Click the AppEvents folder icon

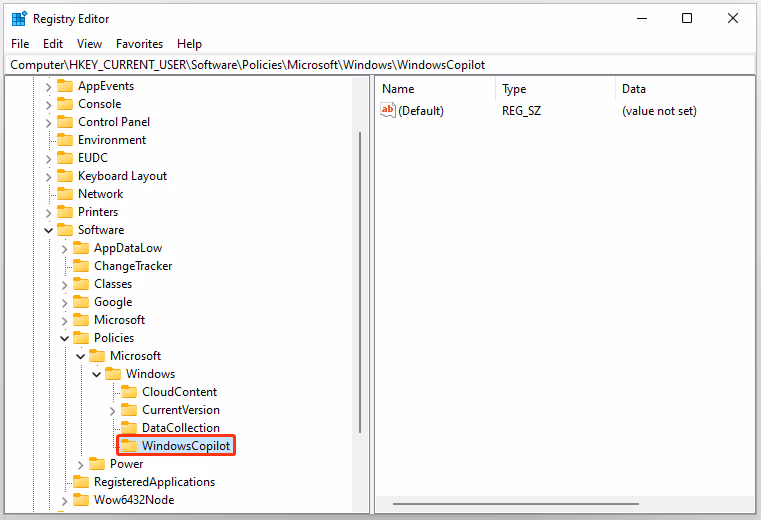65,86
